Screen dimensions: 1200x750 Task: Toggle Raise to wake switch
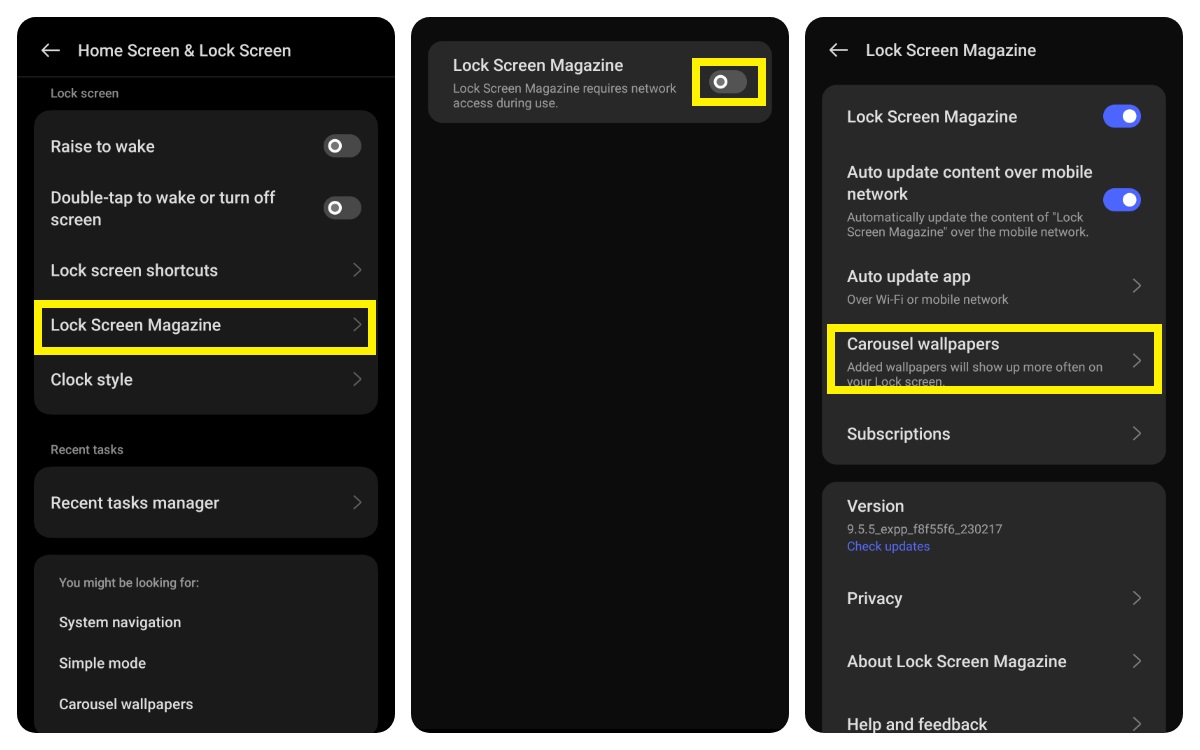341,146
